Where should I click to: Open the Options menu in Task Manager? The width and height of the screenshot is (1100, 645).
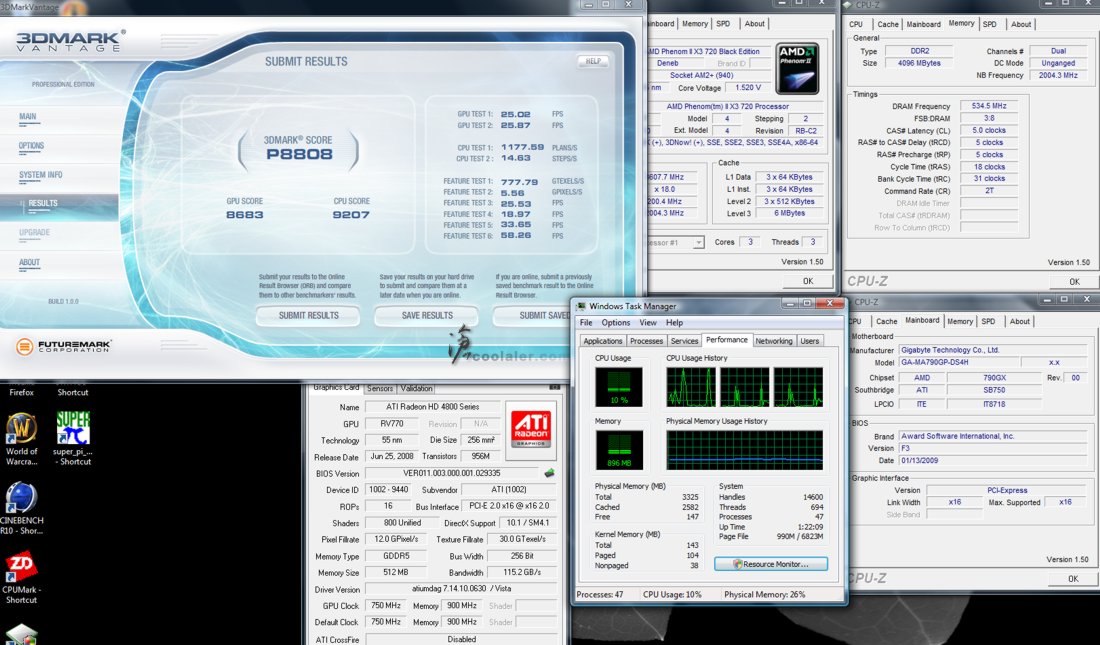point(615,323)
